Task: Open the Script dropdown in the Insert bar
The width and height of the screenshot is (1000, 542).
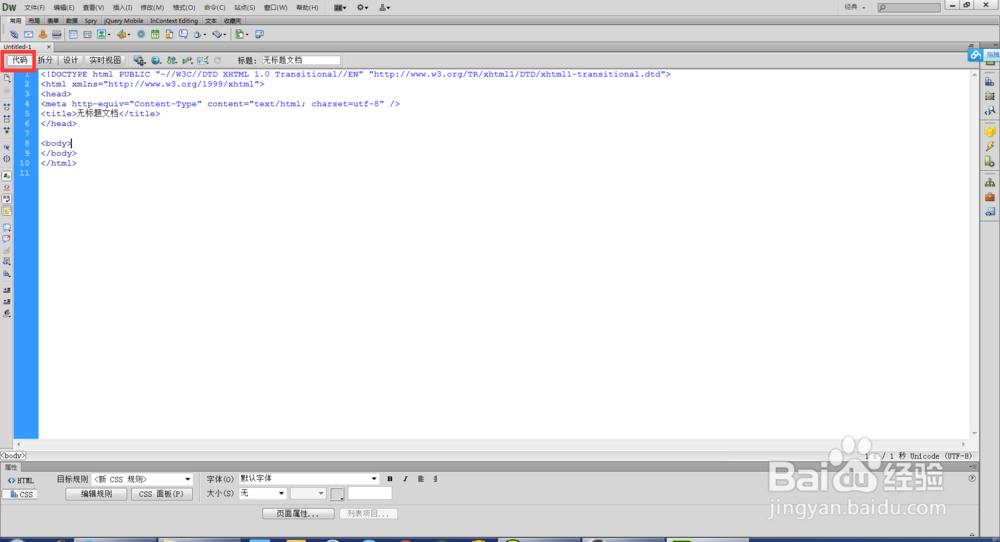Action: point(219,34)
